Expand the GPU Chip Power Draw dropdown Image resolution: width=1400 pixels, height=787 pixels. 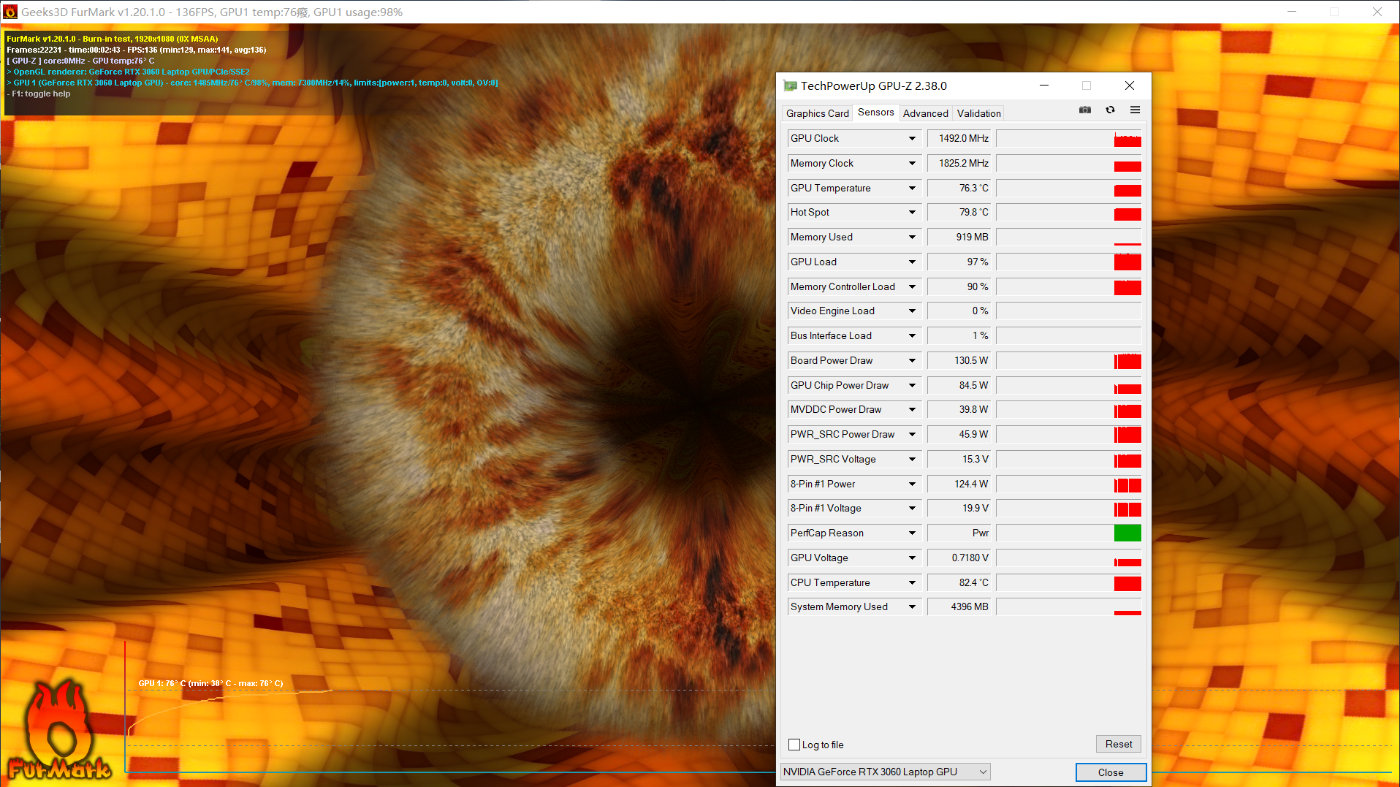[x=912, y=385]
